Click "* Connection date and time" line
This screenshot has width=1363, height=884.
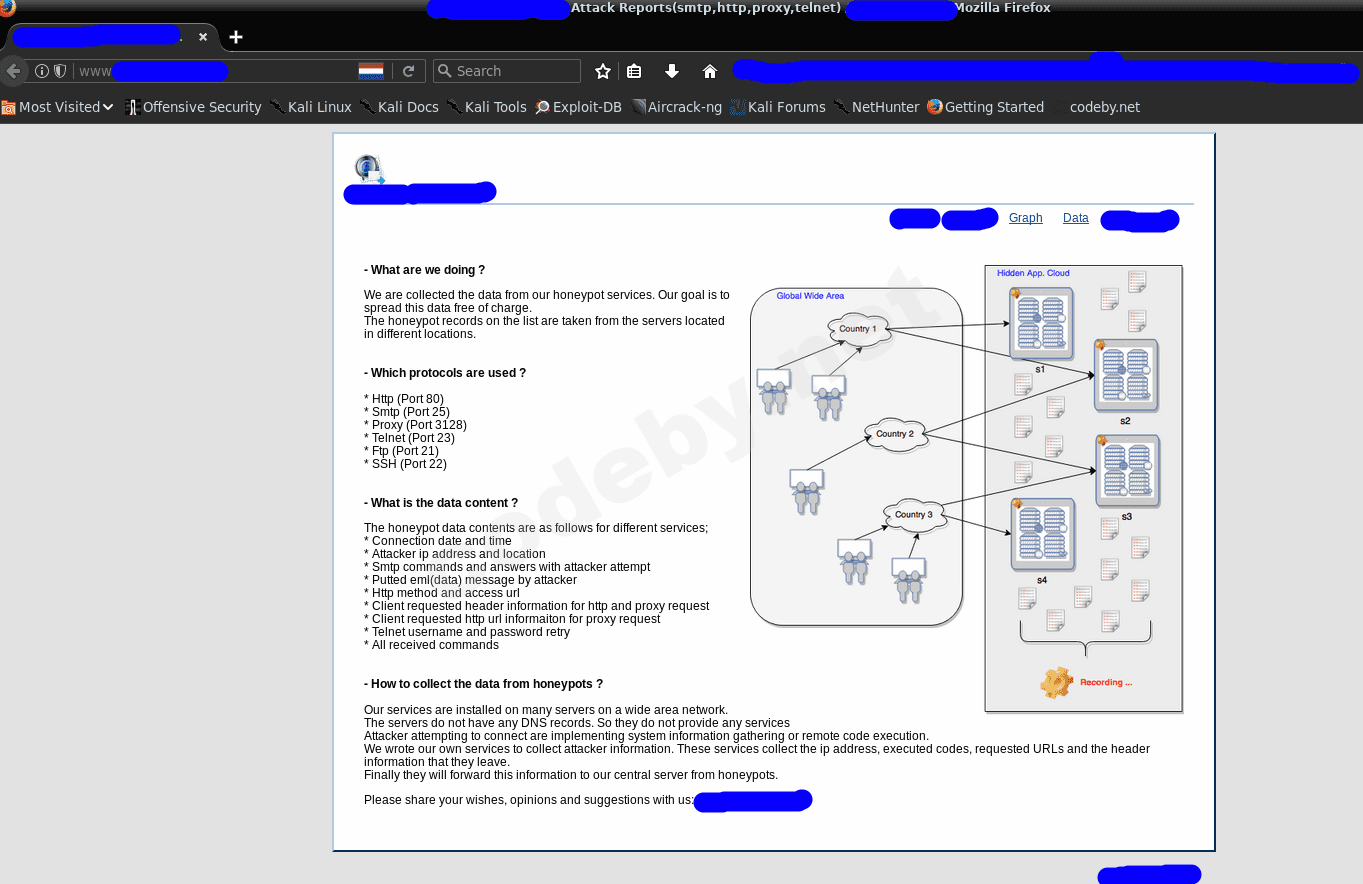pos(438,541)
